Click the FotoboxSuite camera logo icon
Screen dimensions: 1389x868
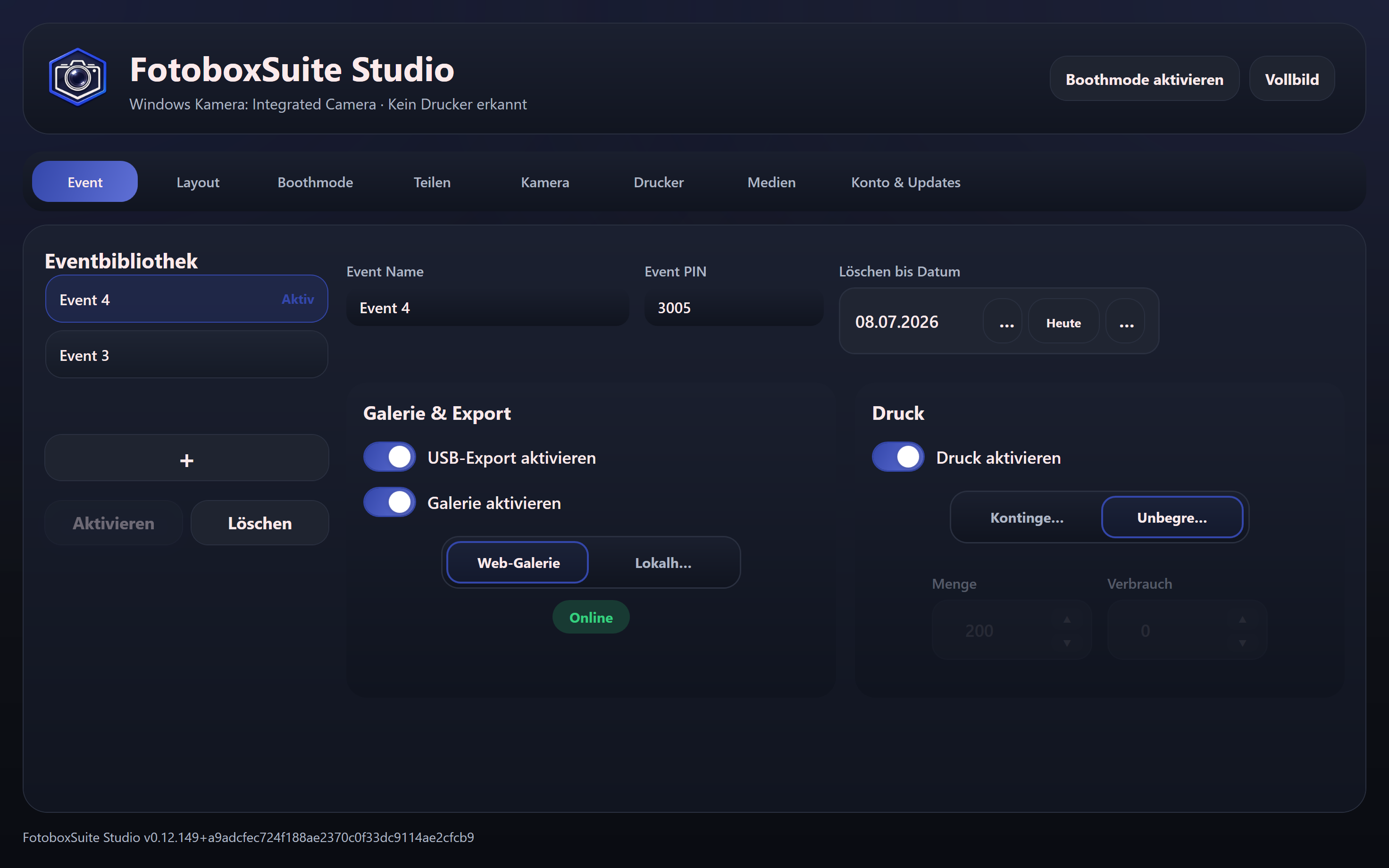77,77
